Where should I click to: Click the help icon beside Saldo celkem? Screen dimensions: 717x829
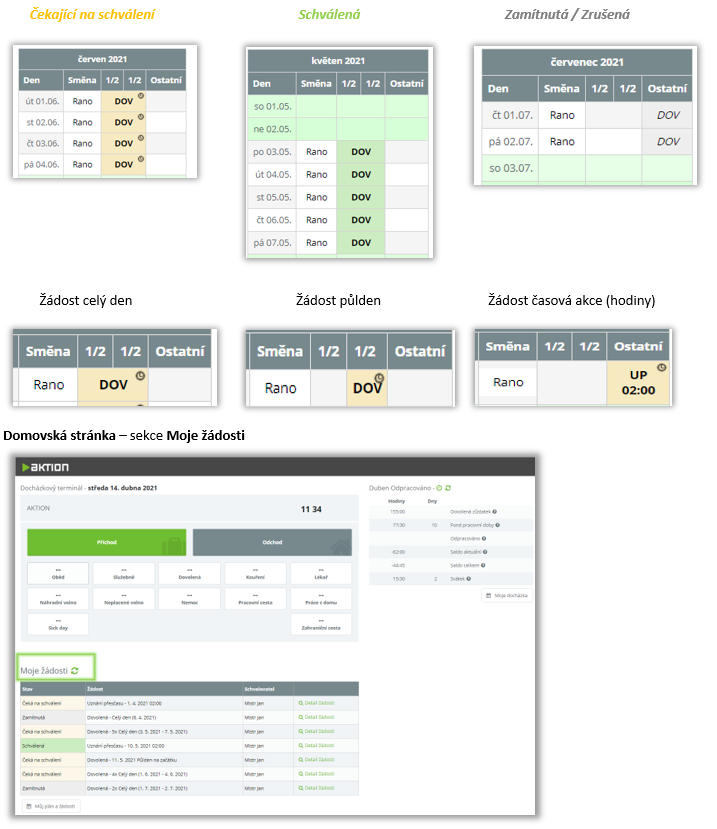coord(481,564)
